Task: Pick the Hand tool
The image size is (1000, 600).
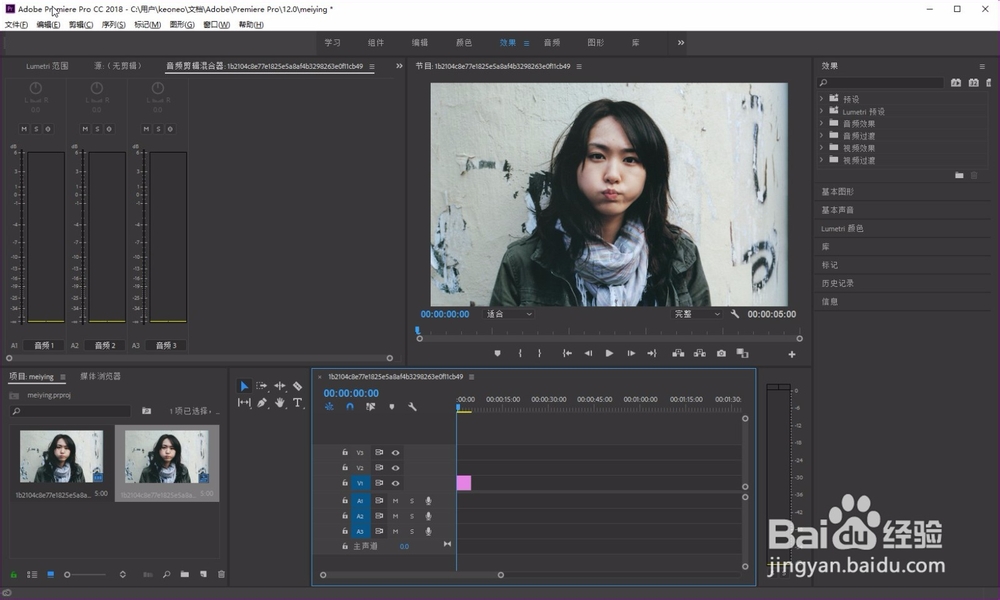Action: point(280,403)
